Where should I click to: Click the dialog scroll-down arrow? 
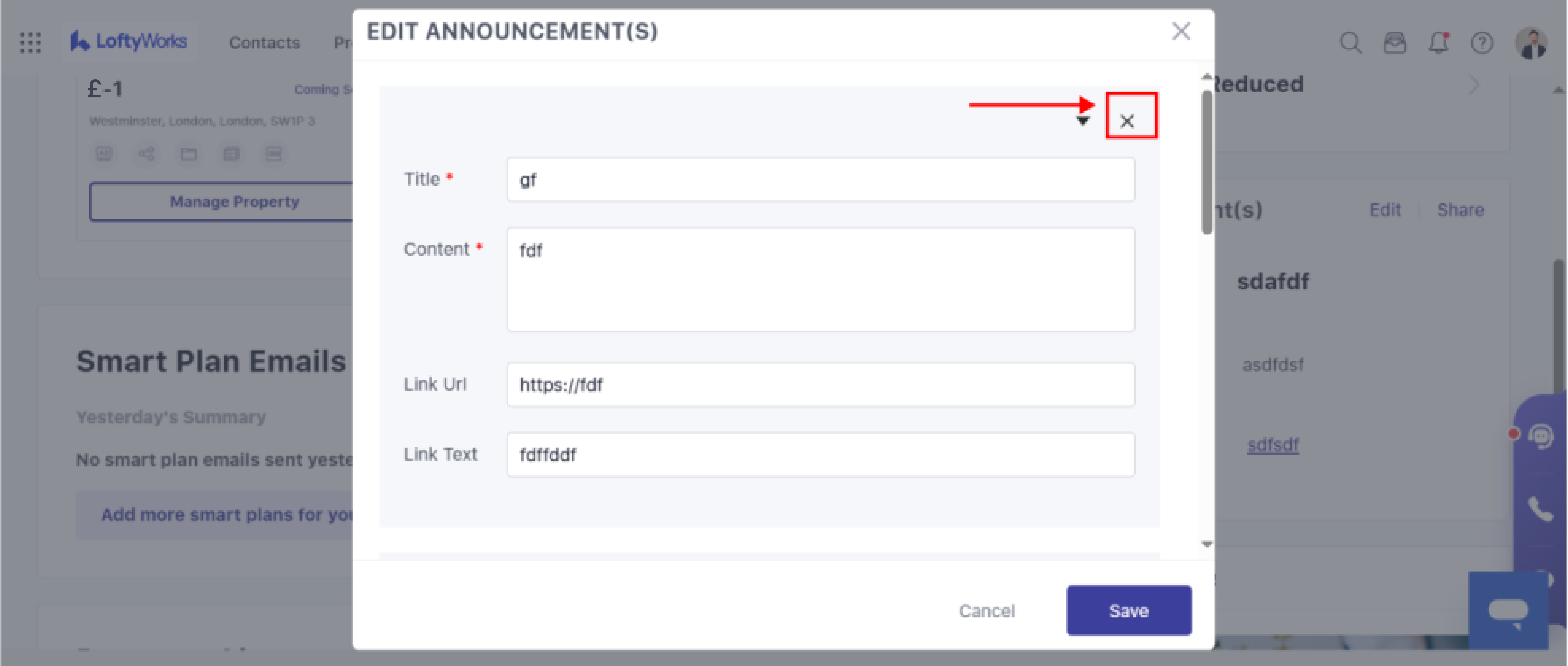point(1206,544)
